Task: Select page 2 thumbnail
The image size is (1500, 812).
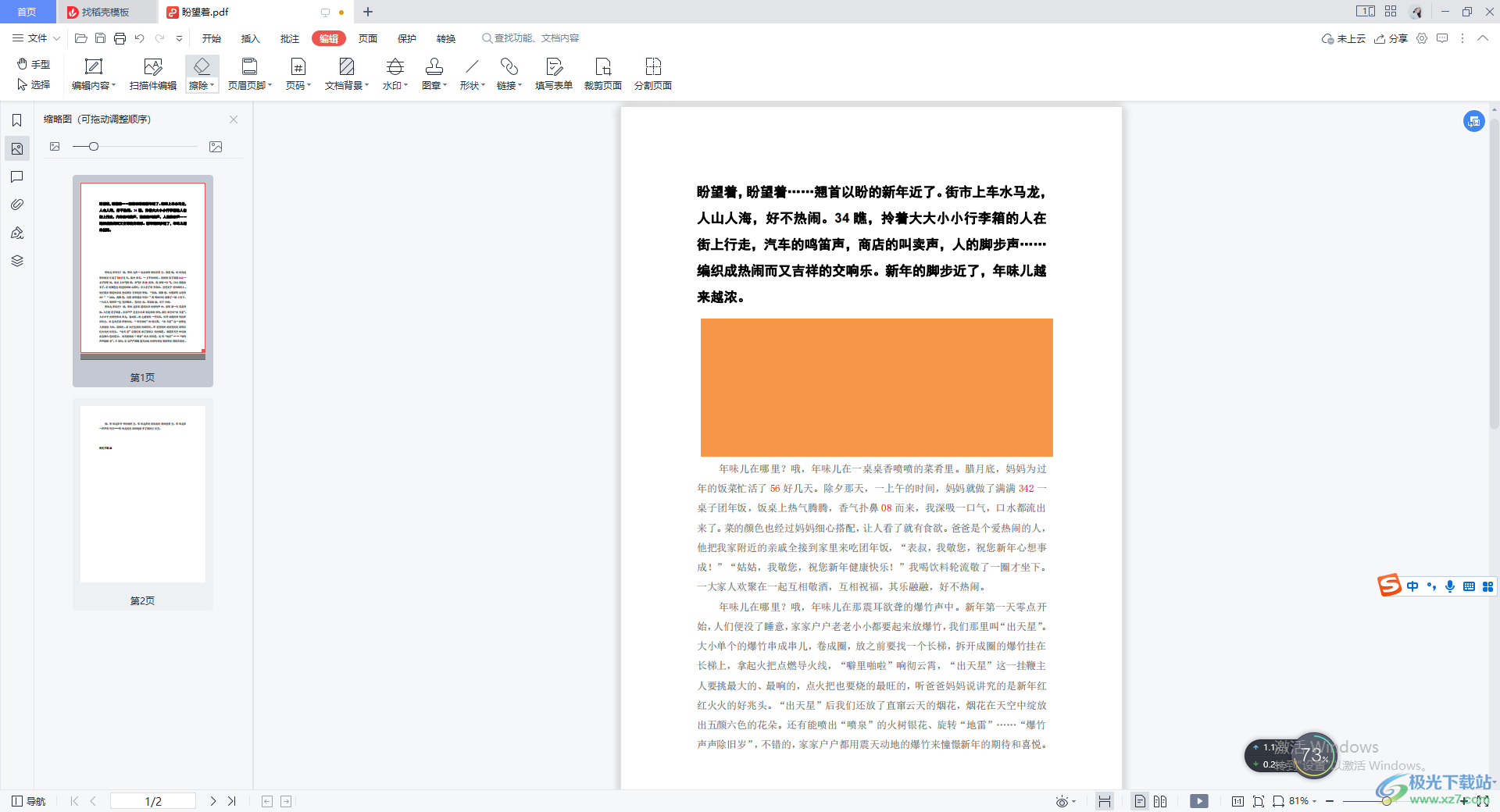Action: pos(143,504)
